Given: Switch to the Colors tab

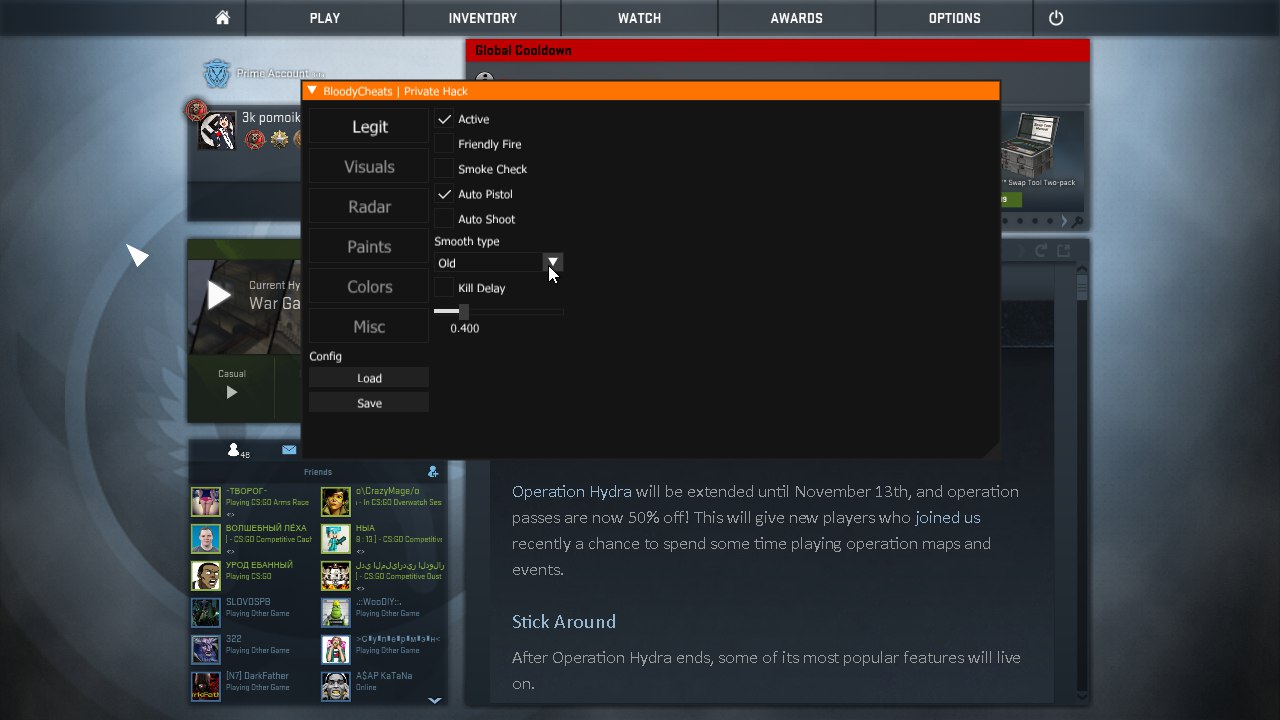Looking at the screenshot, I should (369, 287).
